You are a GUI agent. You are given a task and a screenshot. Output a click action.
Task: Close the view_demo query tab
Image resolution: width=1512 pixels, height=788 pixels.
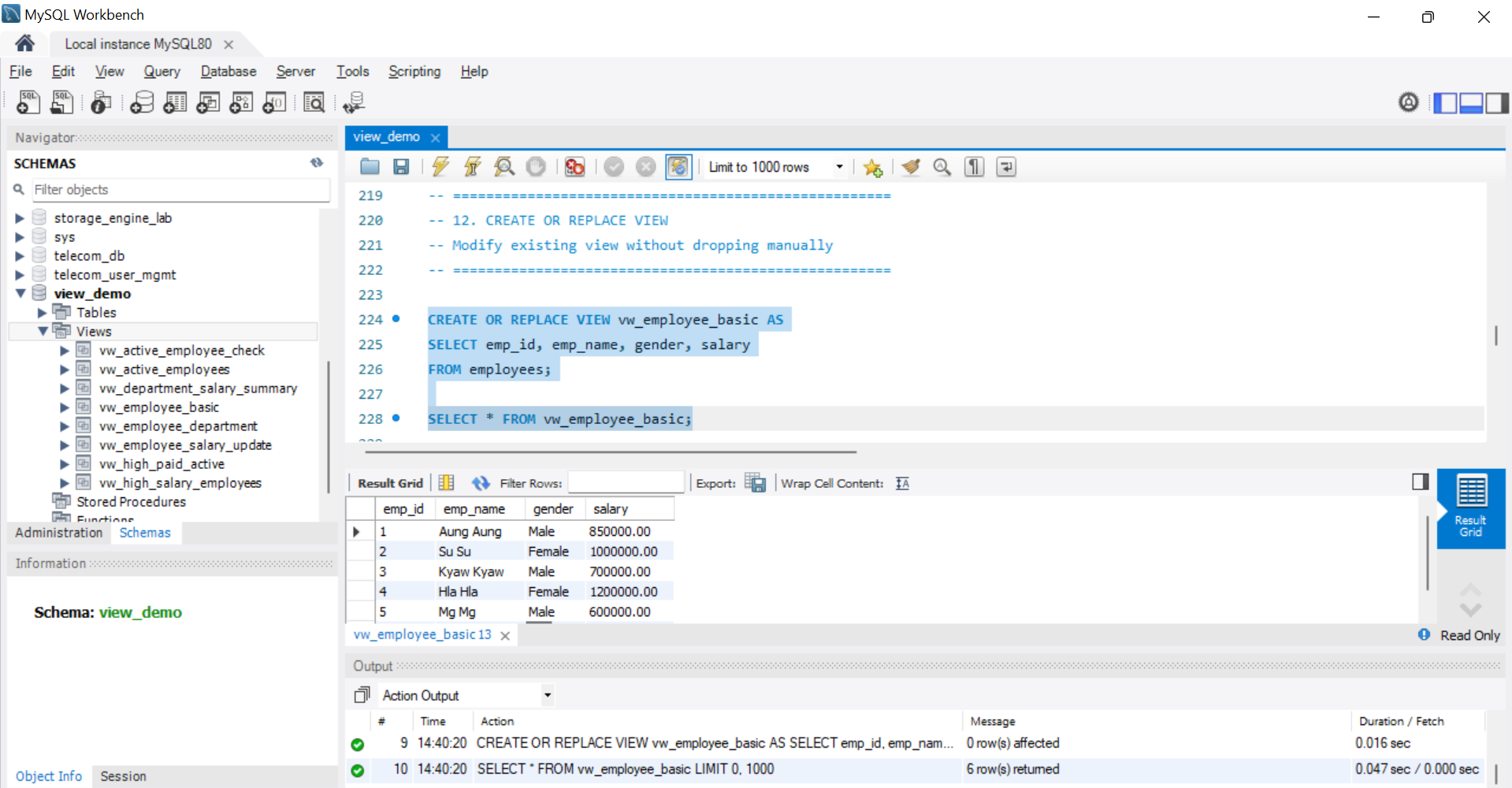[x=435, y=138]
